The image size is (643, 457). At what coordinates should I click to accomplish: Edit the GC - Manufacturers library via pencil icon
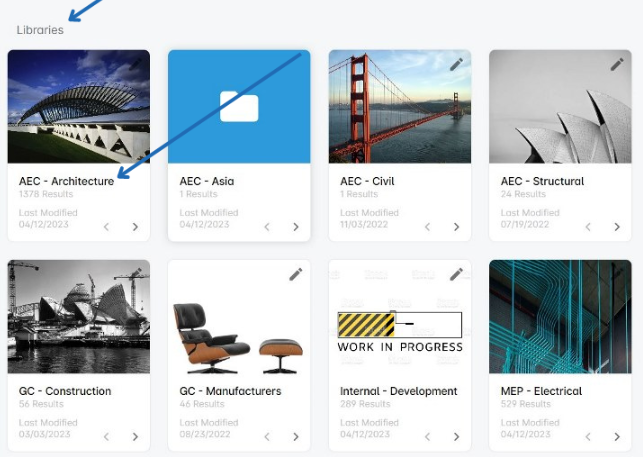(296, 274)
